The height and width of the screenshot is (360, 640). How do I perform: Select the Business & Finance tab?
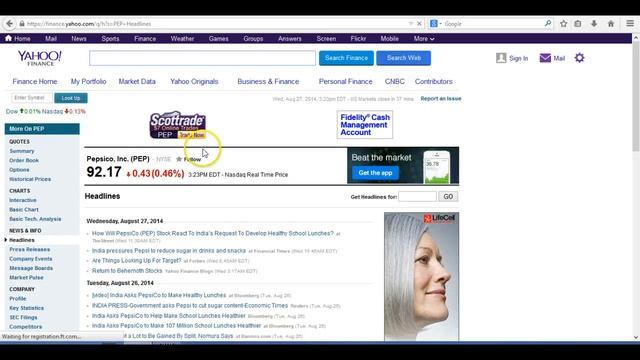(x=268, y=82)
